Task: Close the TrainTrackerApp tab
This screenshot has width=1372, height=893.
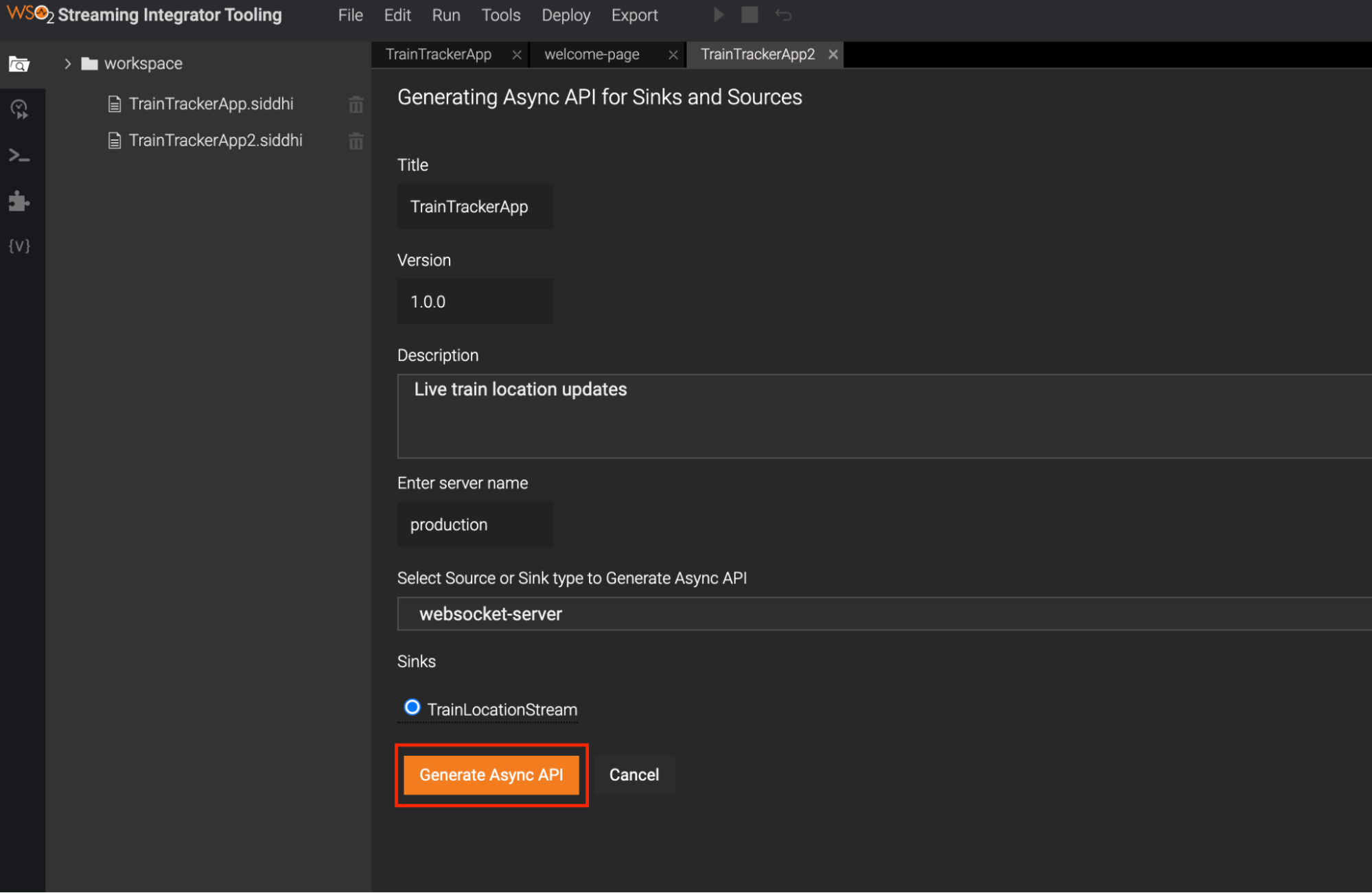Action: (517, 55)
